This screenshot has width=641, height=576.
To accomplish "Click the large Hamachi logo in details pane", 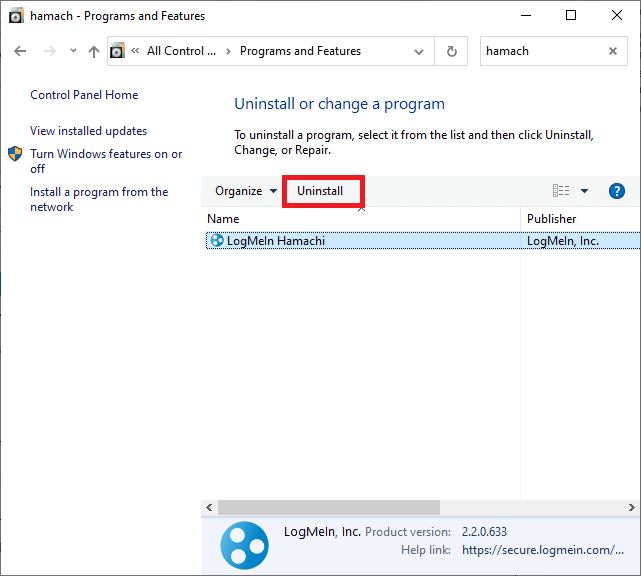I will pos(244,545).
